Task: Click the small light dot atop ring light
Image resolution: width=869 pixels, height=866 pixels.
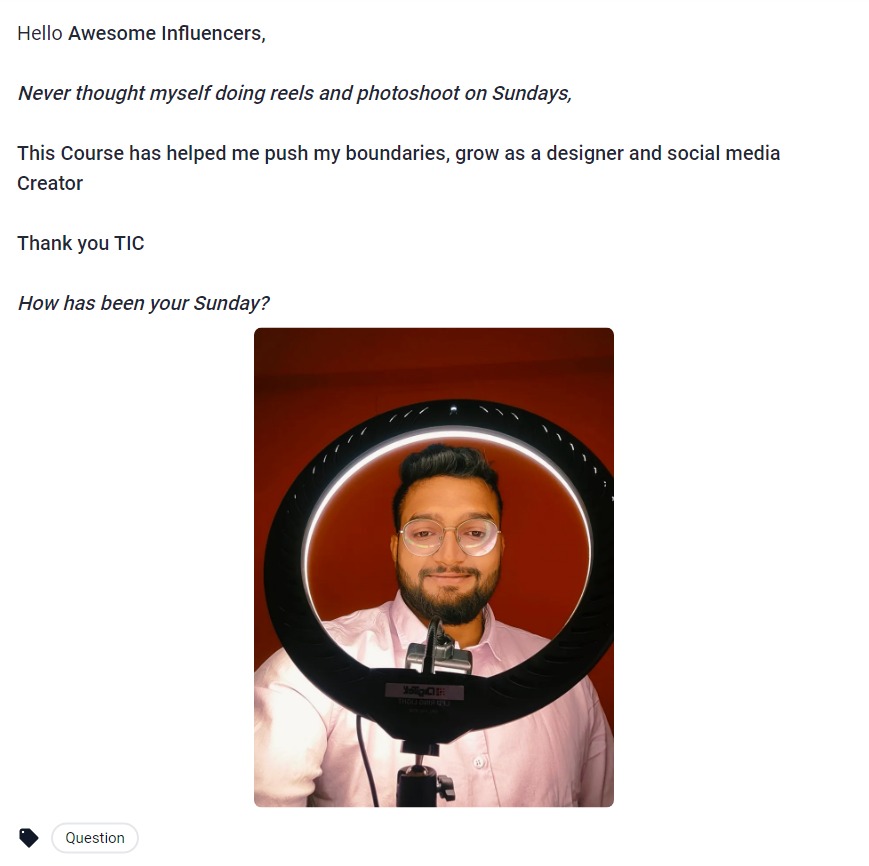Action: 453,410
